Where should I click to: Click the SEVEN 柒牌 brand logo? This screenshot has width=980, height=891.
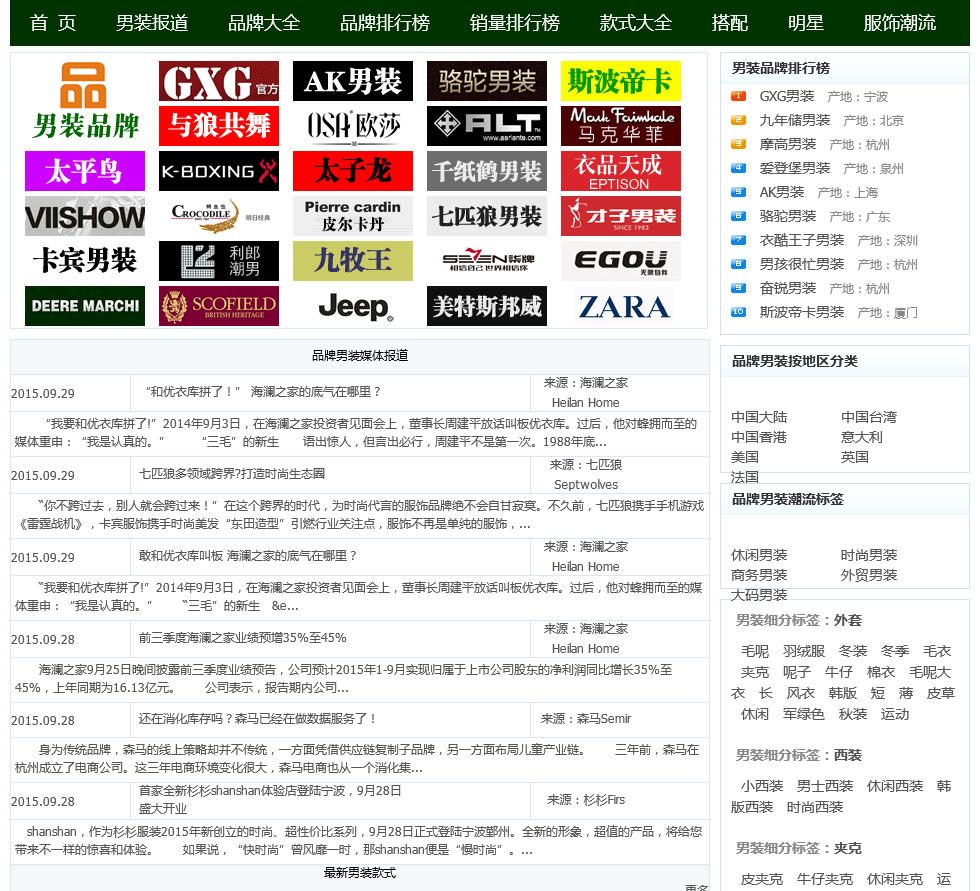[487, 261]
